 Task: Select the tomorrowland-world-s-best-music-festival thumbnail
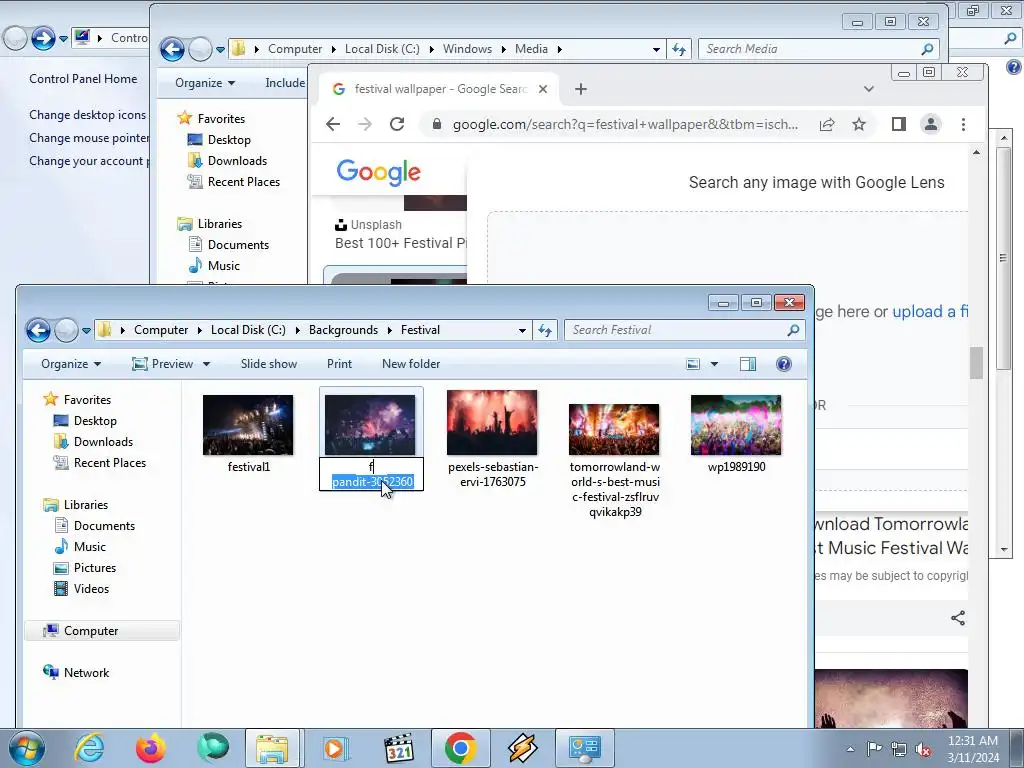tap(614, 429)
